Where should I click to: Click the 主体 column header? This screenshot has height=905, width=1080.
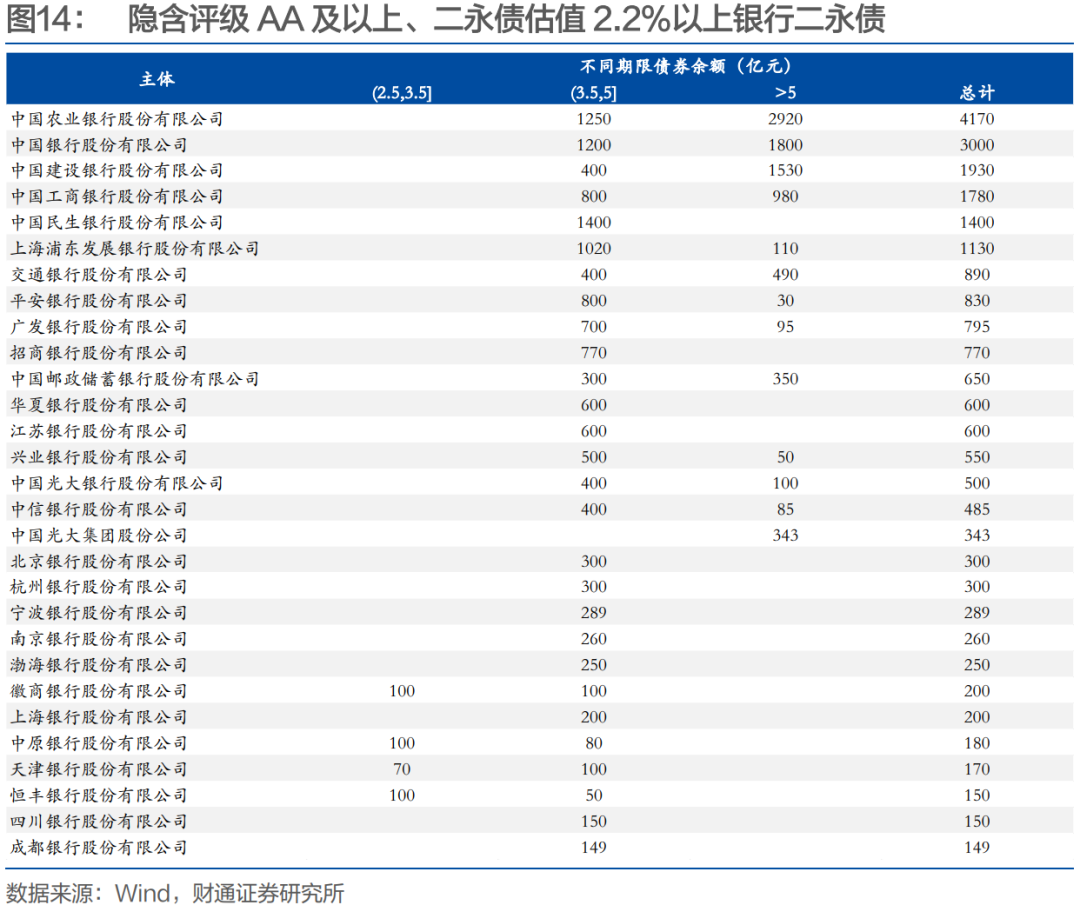157,79
